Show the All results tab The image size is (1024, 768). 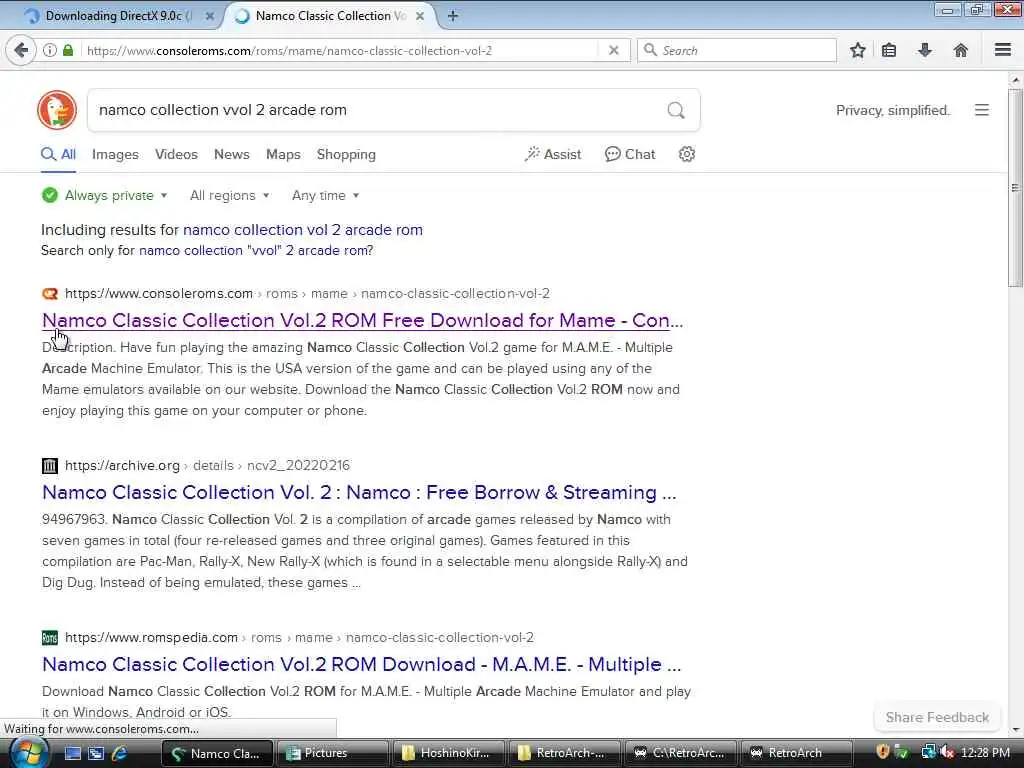58,155
